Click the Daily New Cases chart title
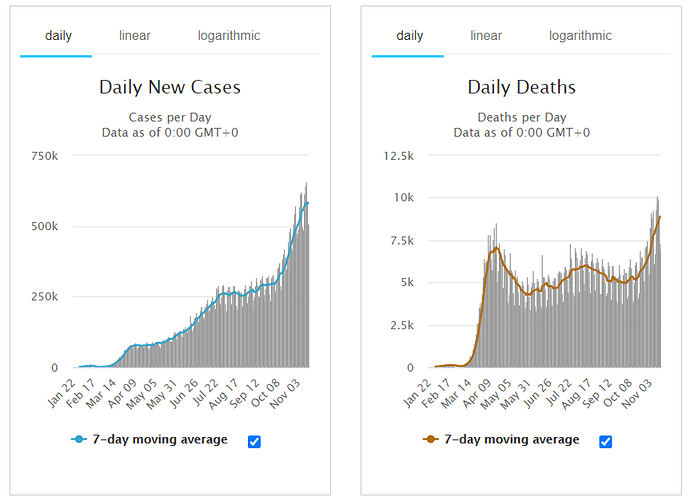 169,87
